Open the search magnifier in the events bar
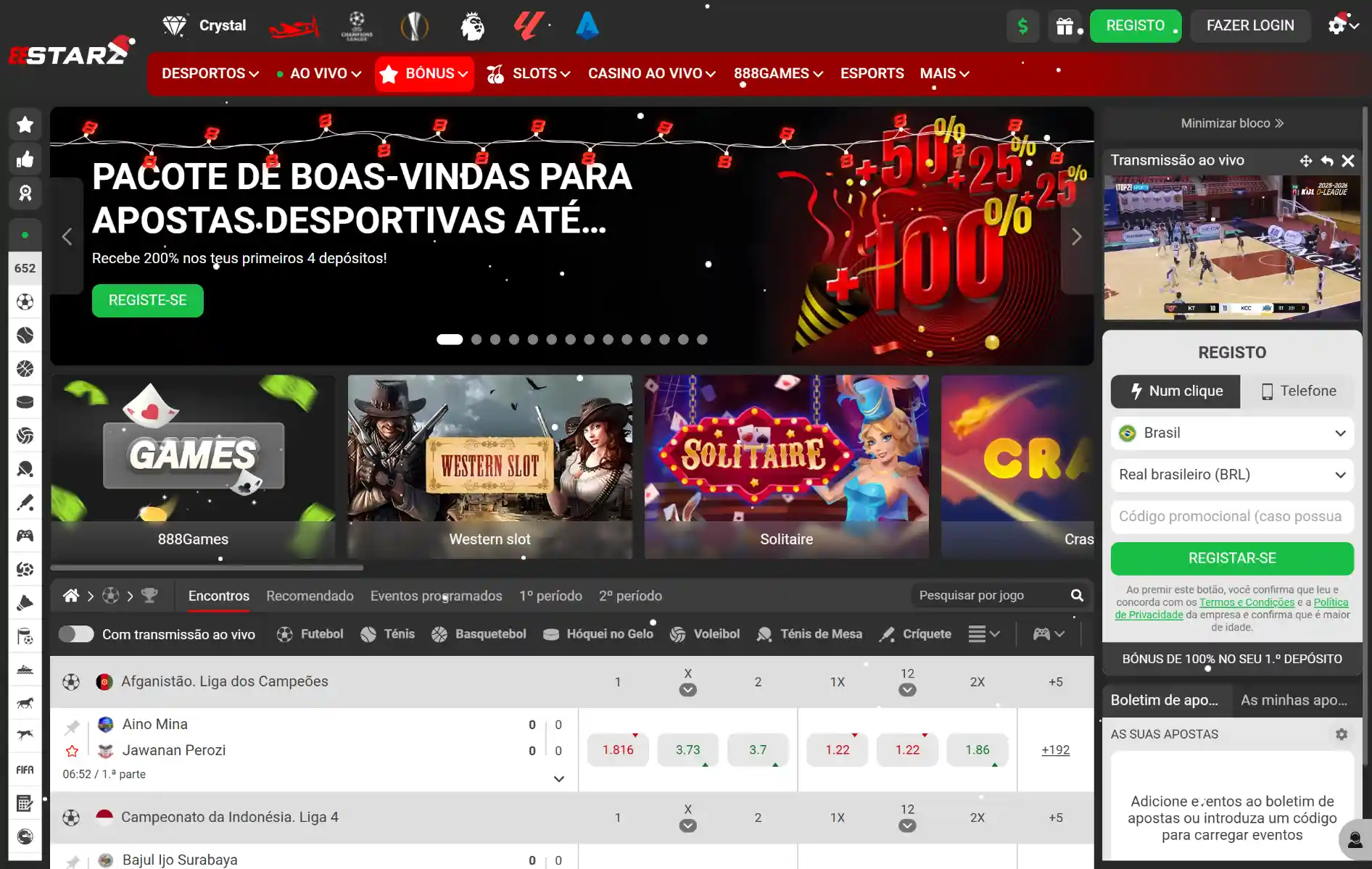 pos(1078,595)
